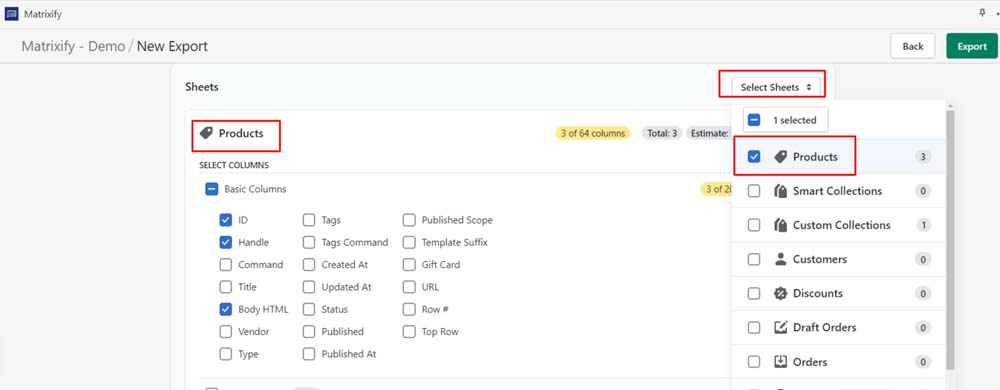Click the sheets dropdown list scrollbar
The image size is (1000, 390).
[950, 240]
